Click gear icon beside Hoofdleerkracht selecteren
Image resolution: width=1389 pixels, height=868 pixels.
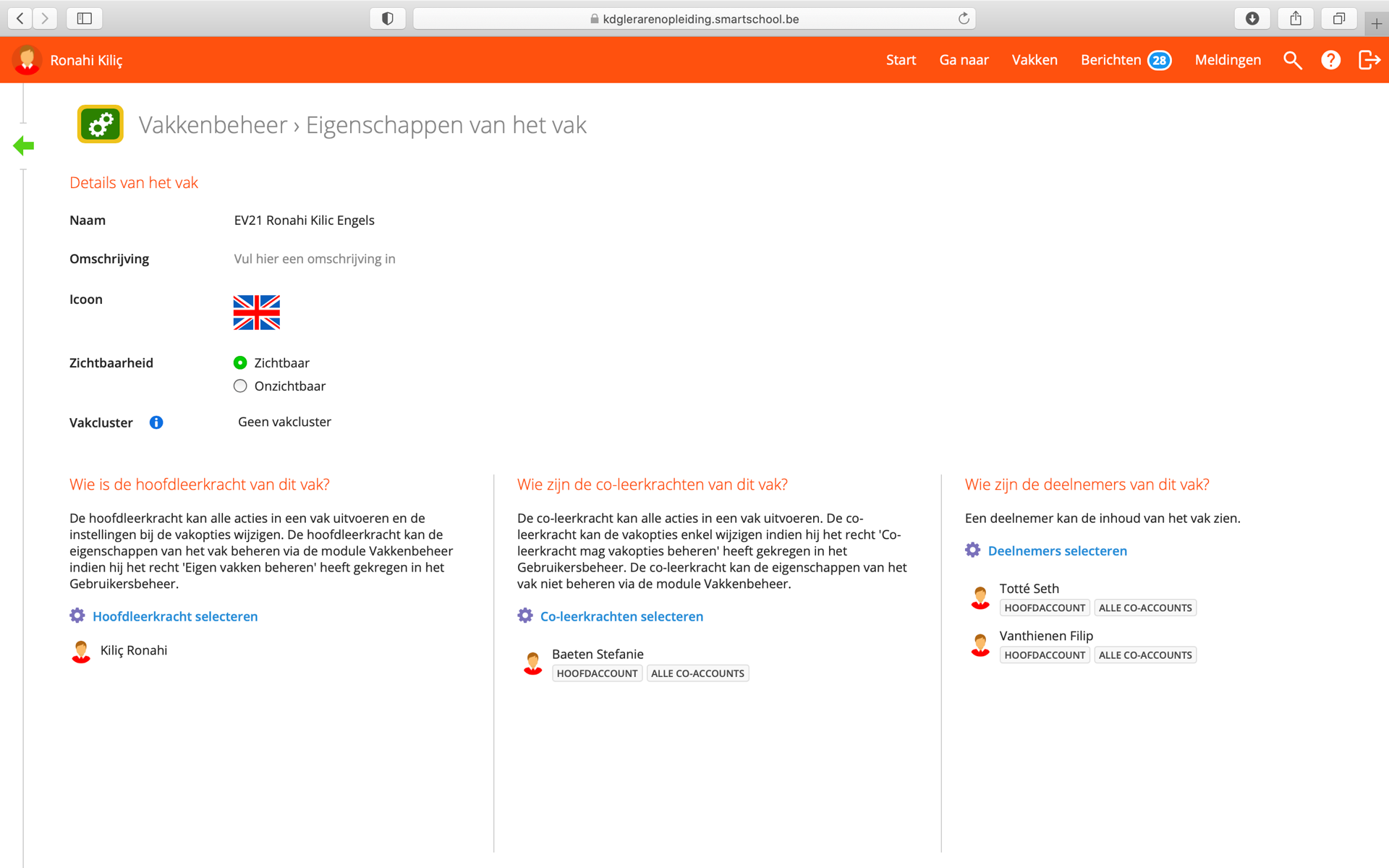pyautogui.click(x=77, y=616)
